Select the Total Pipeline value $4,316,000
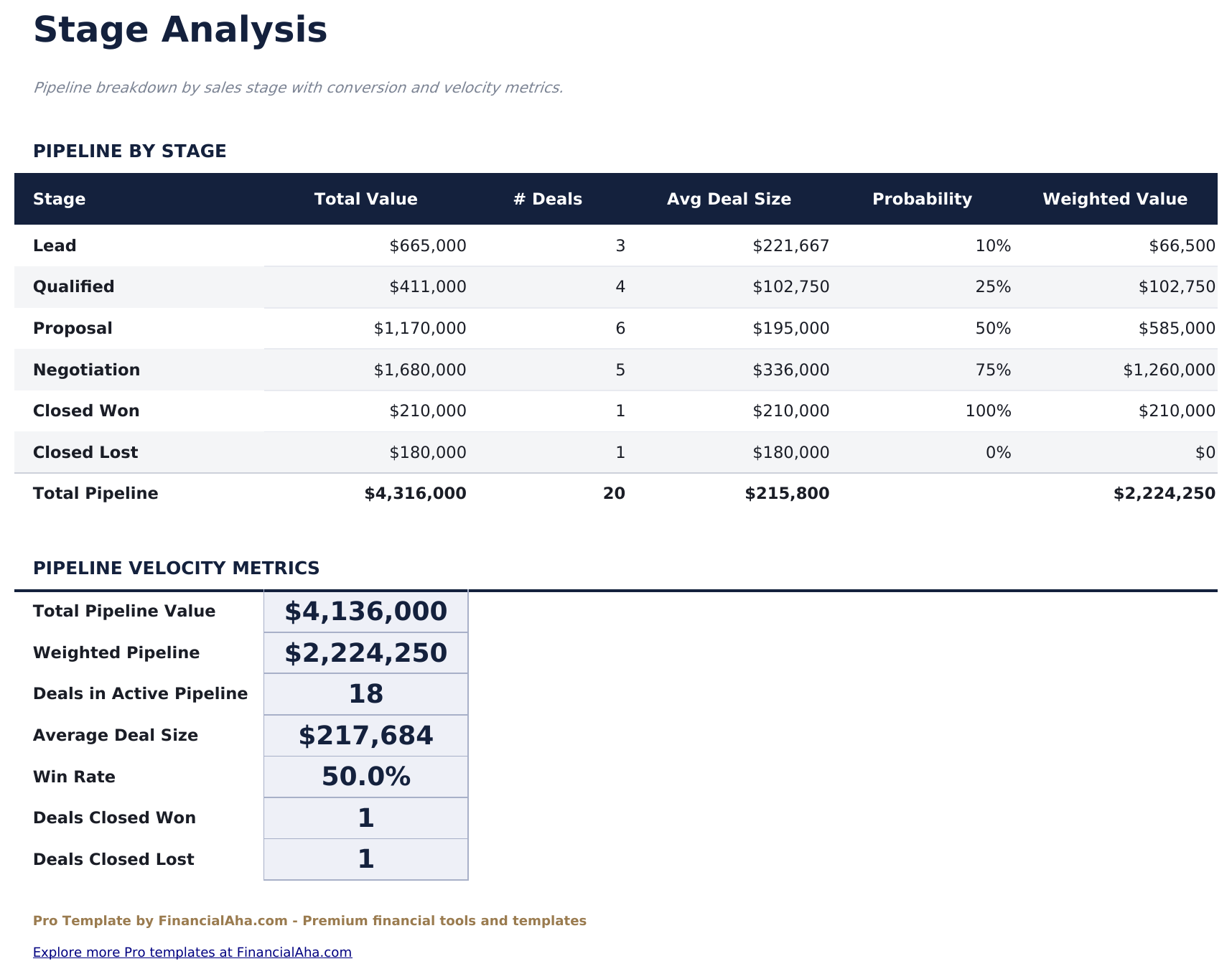The image size is (1232, 974). point(414,493)
